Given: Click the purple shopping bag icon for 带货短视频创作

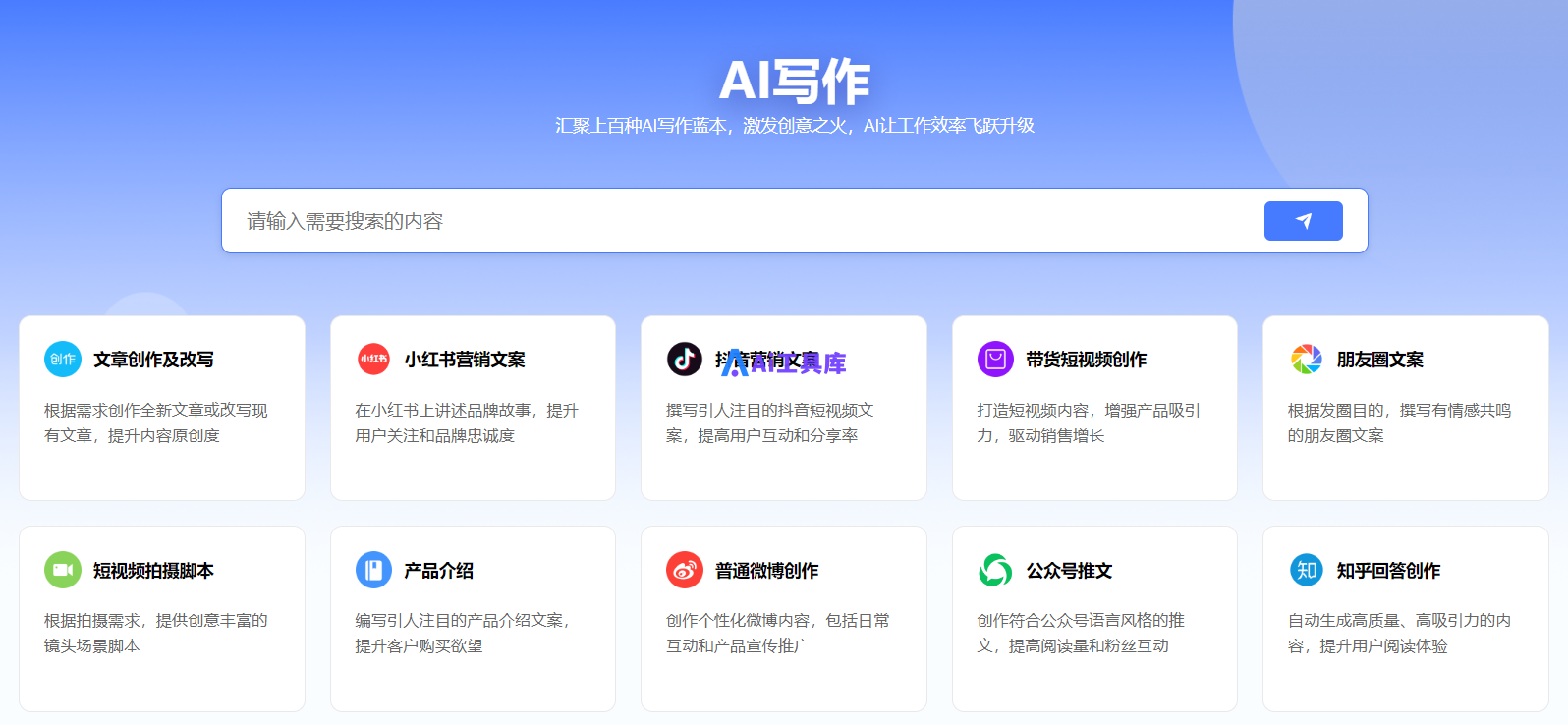Looking at the screenshot, I should coord(995,360).
